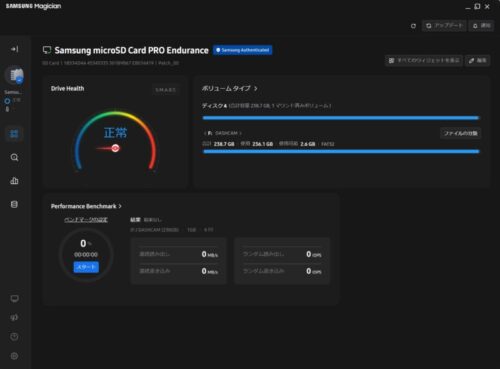Click the random read 0 IOPS value
The height and width of the screenshot is (369, 500).
coord(314,254)
